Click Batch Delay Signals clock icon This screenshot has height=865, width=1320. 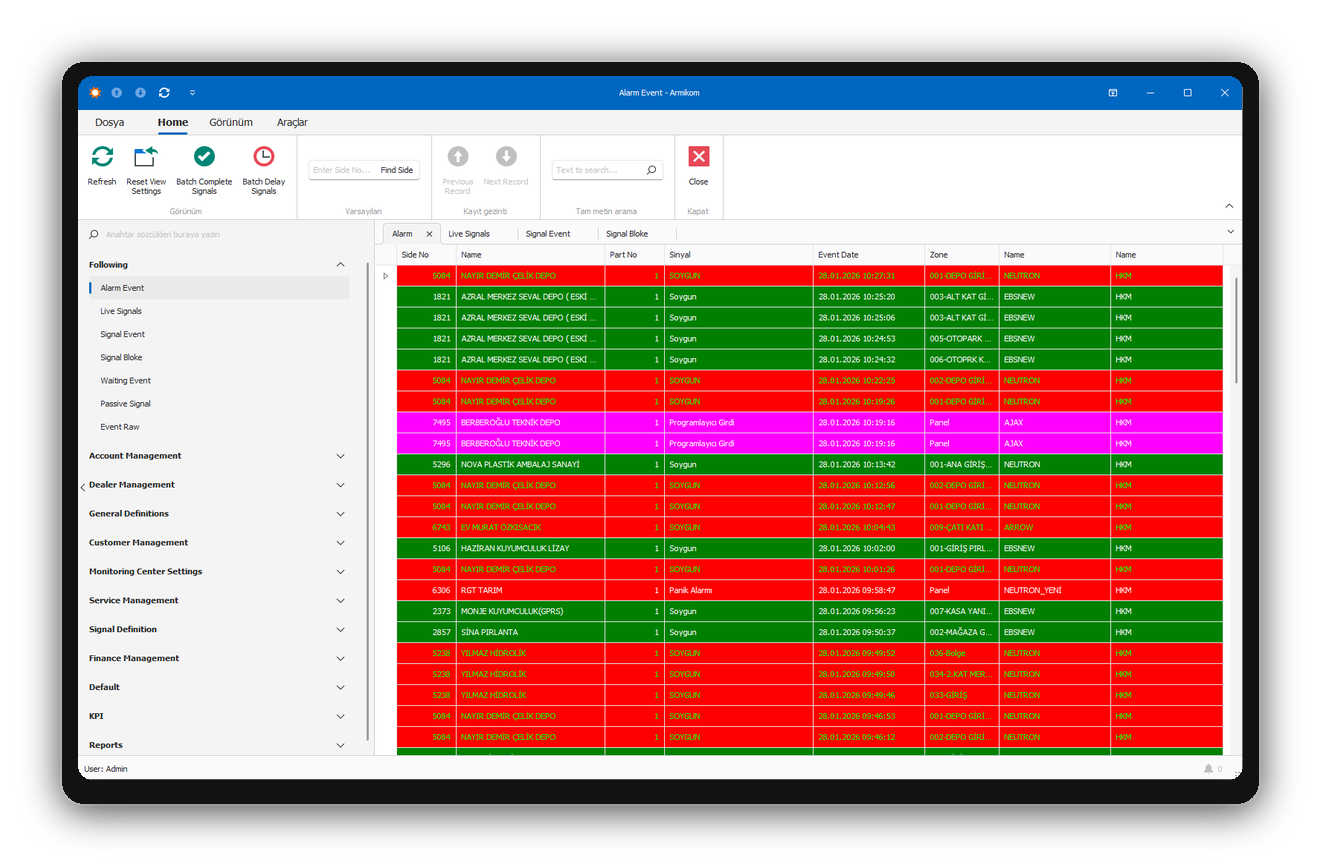(x=263, y=156)
